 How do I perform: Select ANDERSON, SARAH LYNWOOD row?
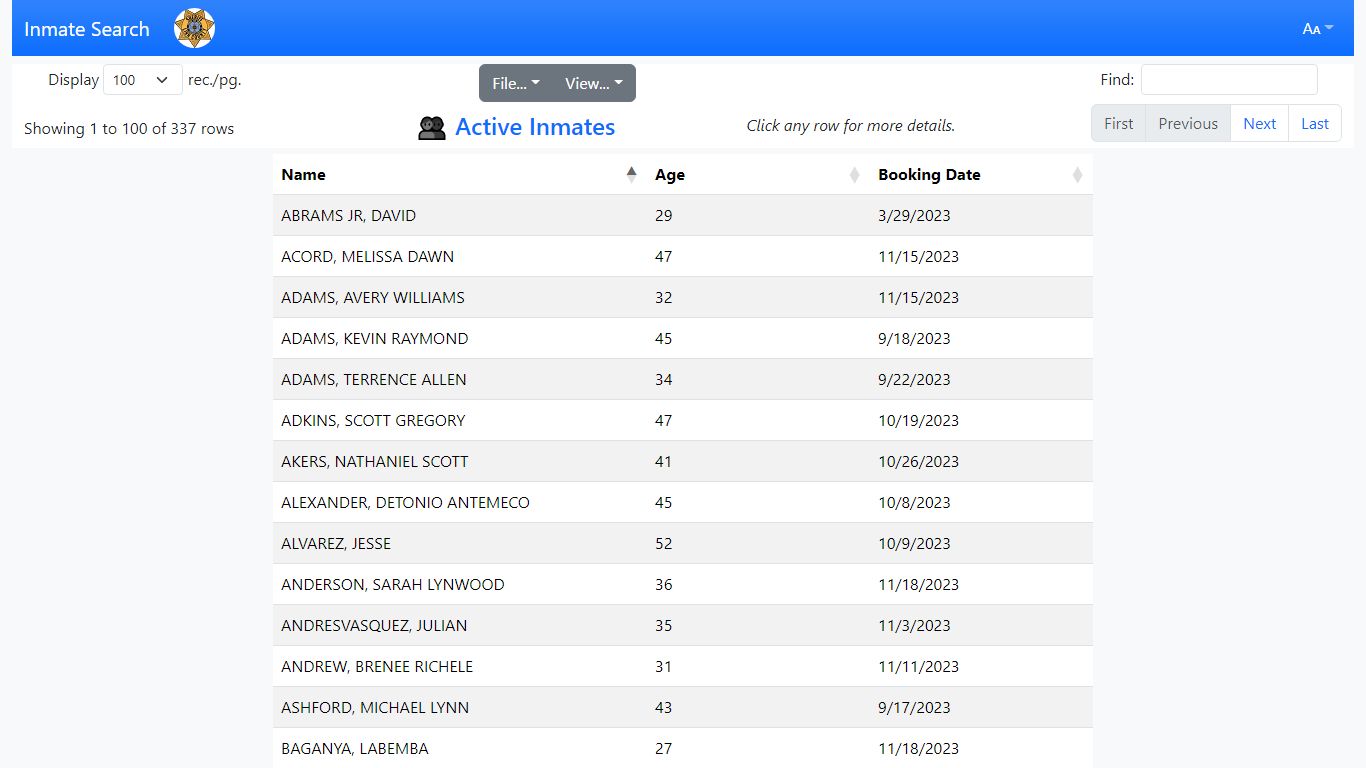click(x=683, y=584)
